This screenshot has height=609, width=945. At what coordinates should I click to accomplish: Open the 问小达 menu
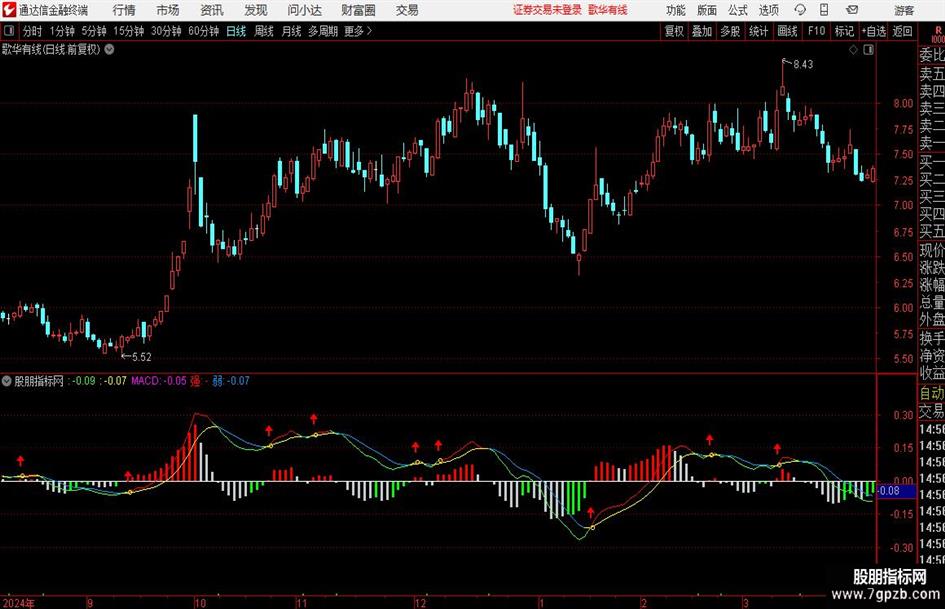[304, 10]
